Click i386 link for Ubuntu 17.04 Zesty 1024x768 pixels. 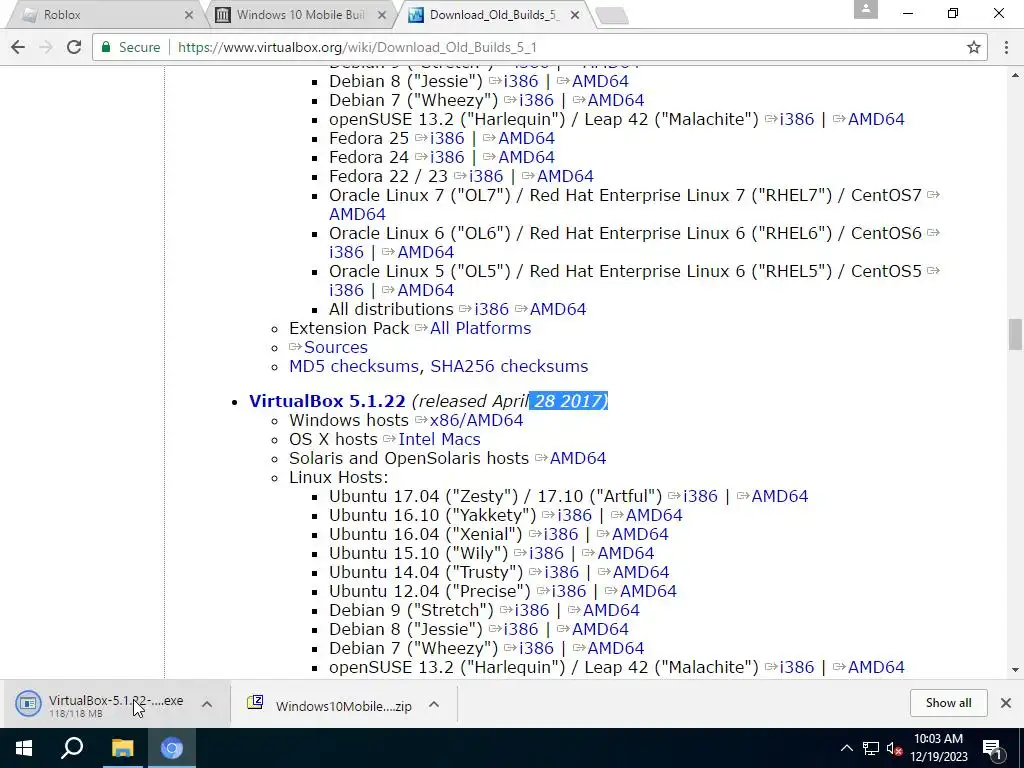(700, 496)
